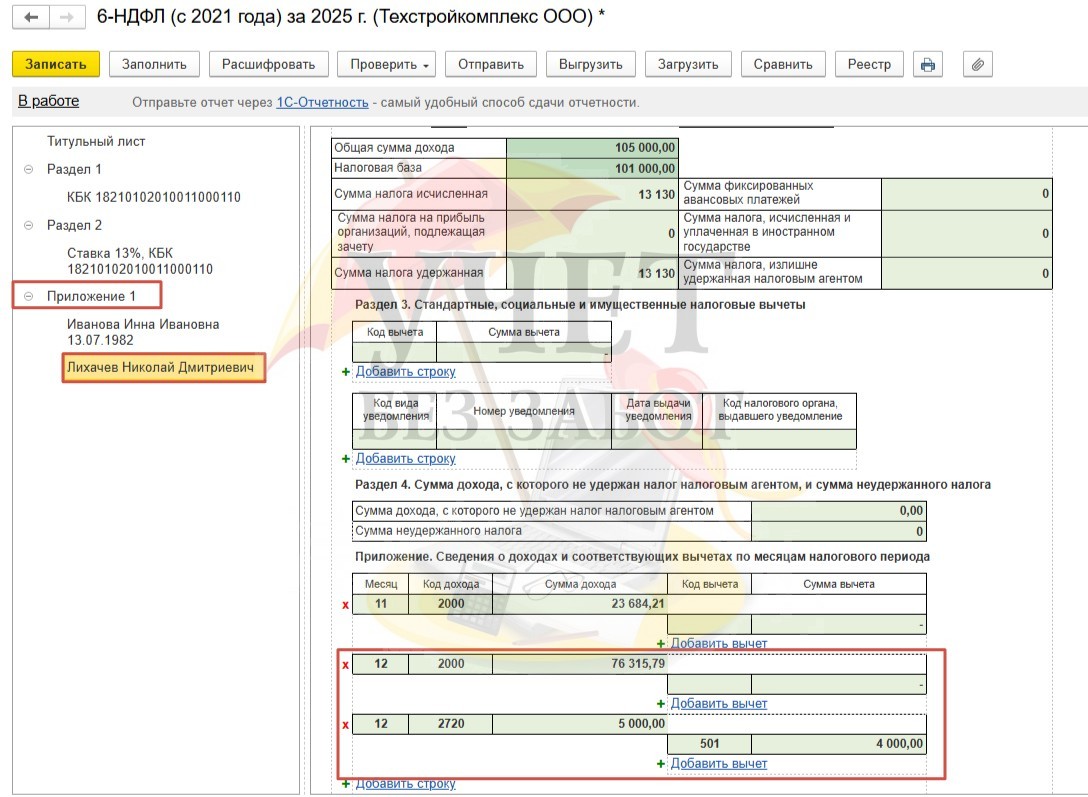The height and width of the screenshot is (797, 1088).
Task: Click the income amount field 76 315,79
Action: click(x=579, y=664)
